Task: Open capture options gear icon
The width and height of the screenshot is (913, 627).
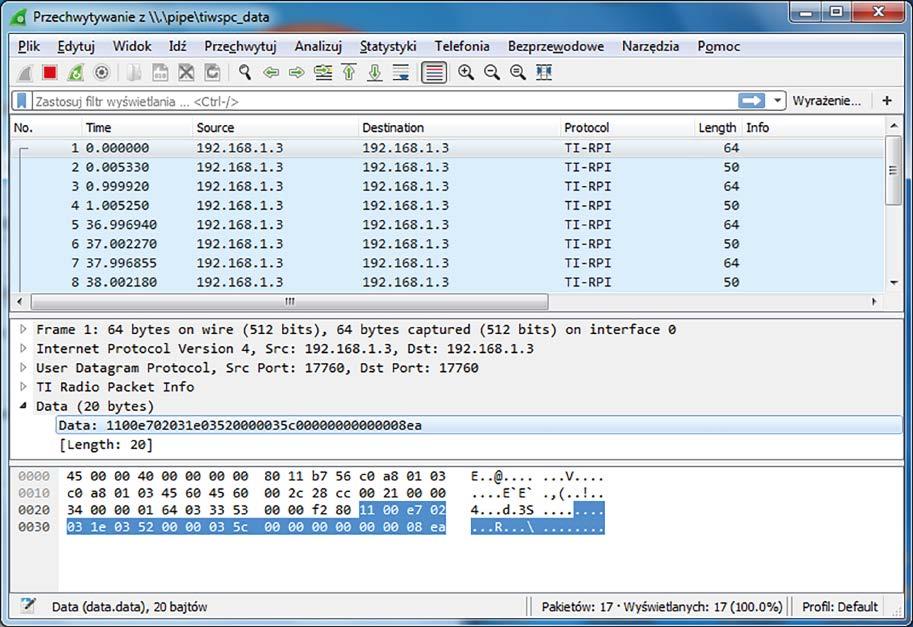Action: coord(101,73)
